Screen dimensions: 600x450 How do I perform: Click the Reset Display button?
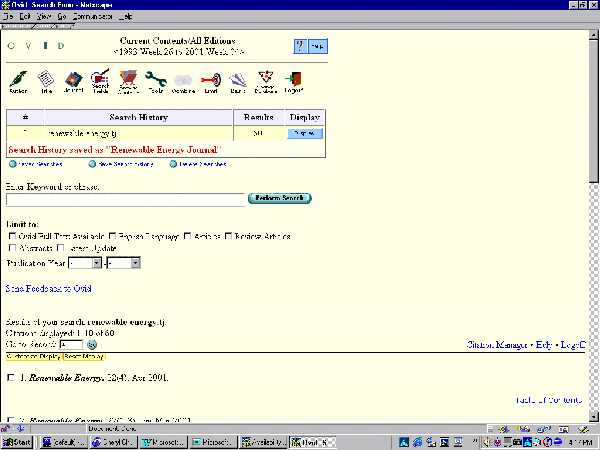[84, 357]
